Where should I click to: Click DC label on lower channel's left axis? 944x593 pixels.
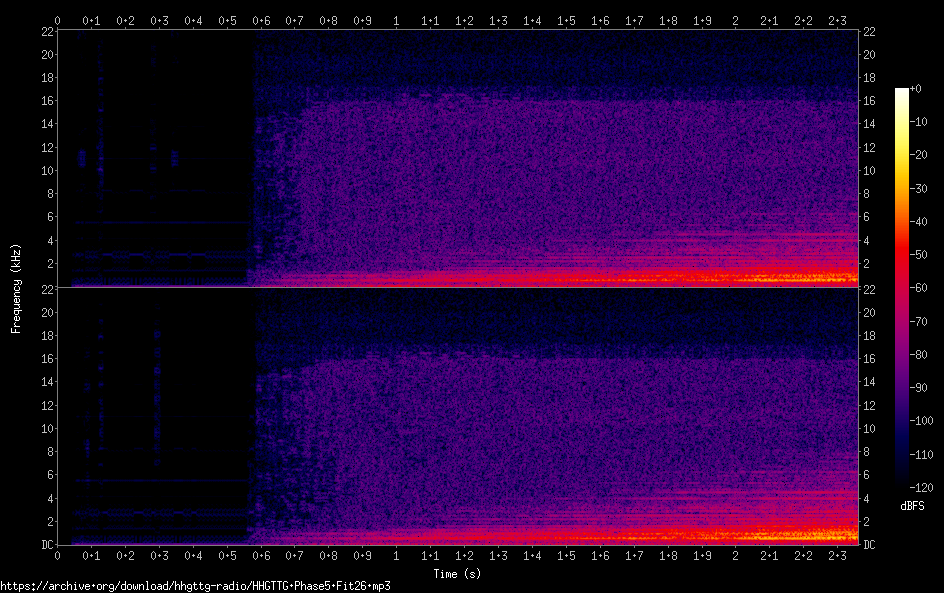coord(45,545)
